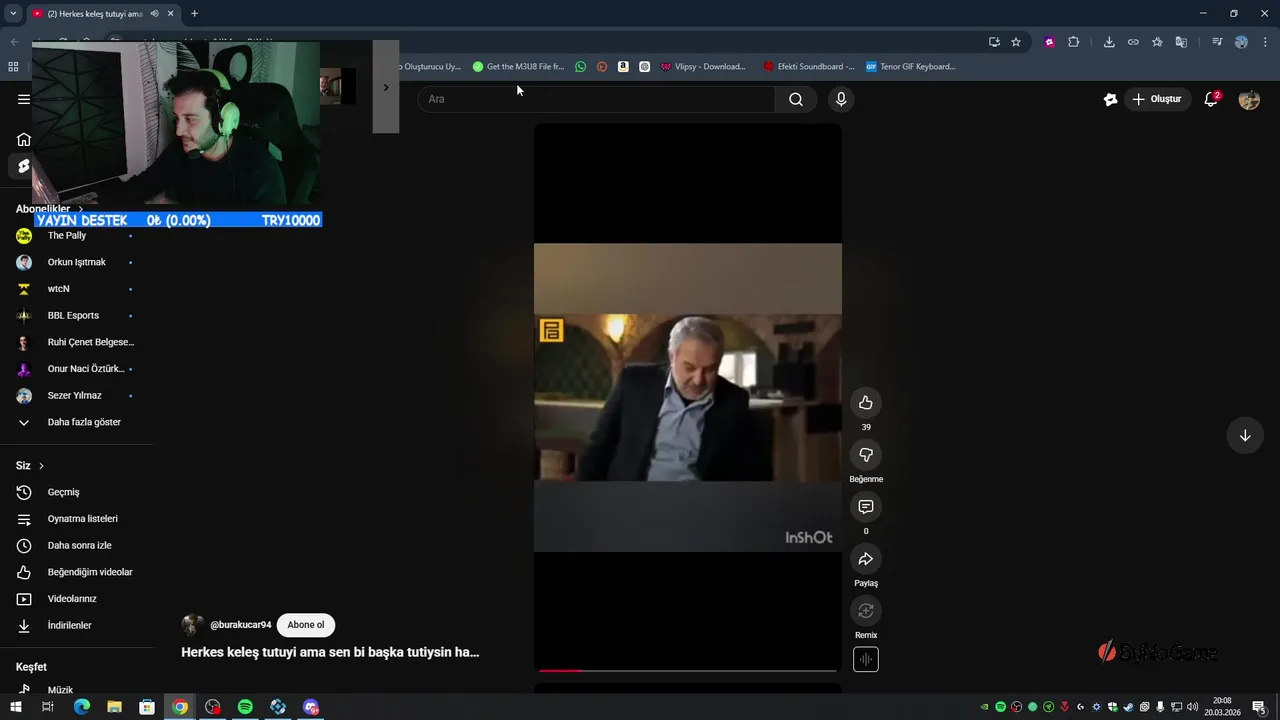Open the Google Translate extension icon
Image resolution: width=1280 pixels, height=720 pixels.
coord(1181,42)
